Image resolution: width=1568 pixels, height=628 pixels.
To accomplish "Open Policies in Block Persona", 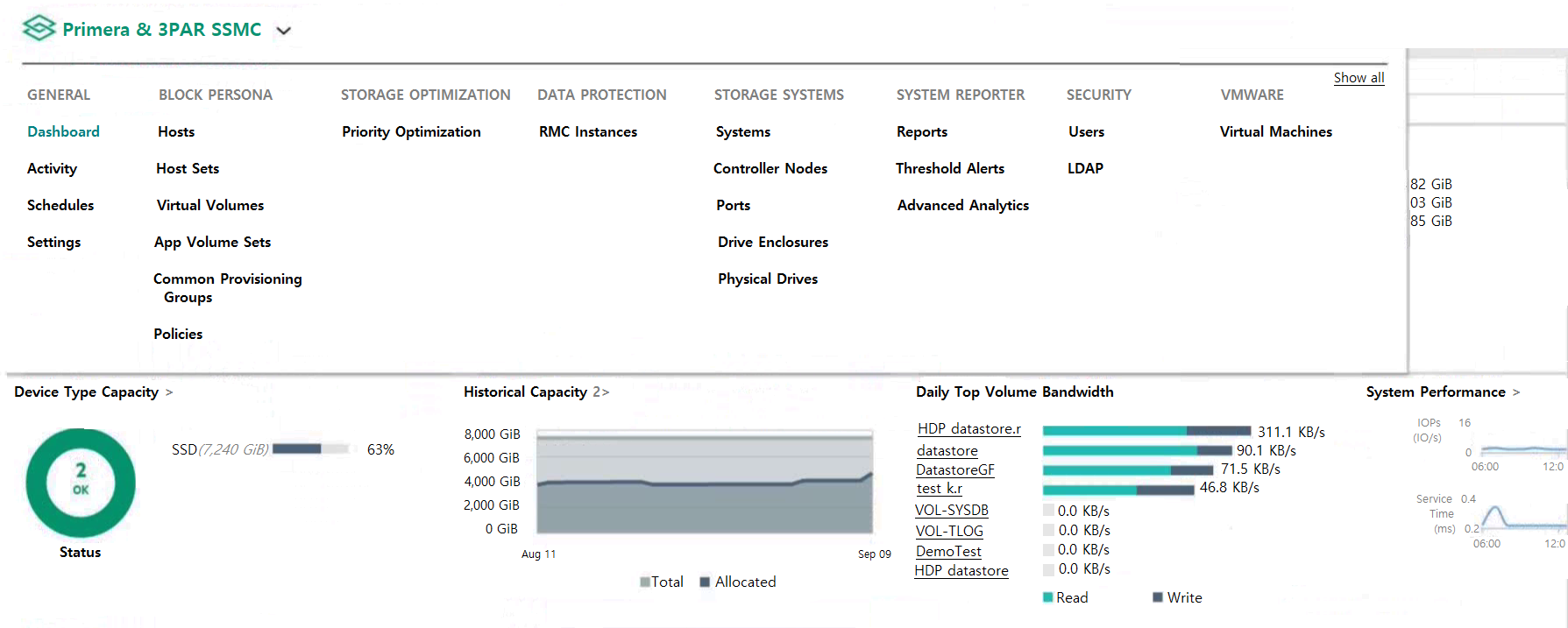I will click(178, 334).
